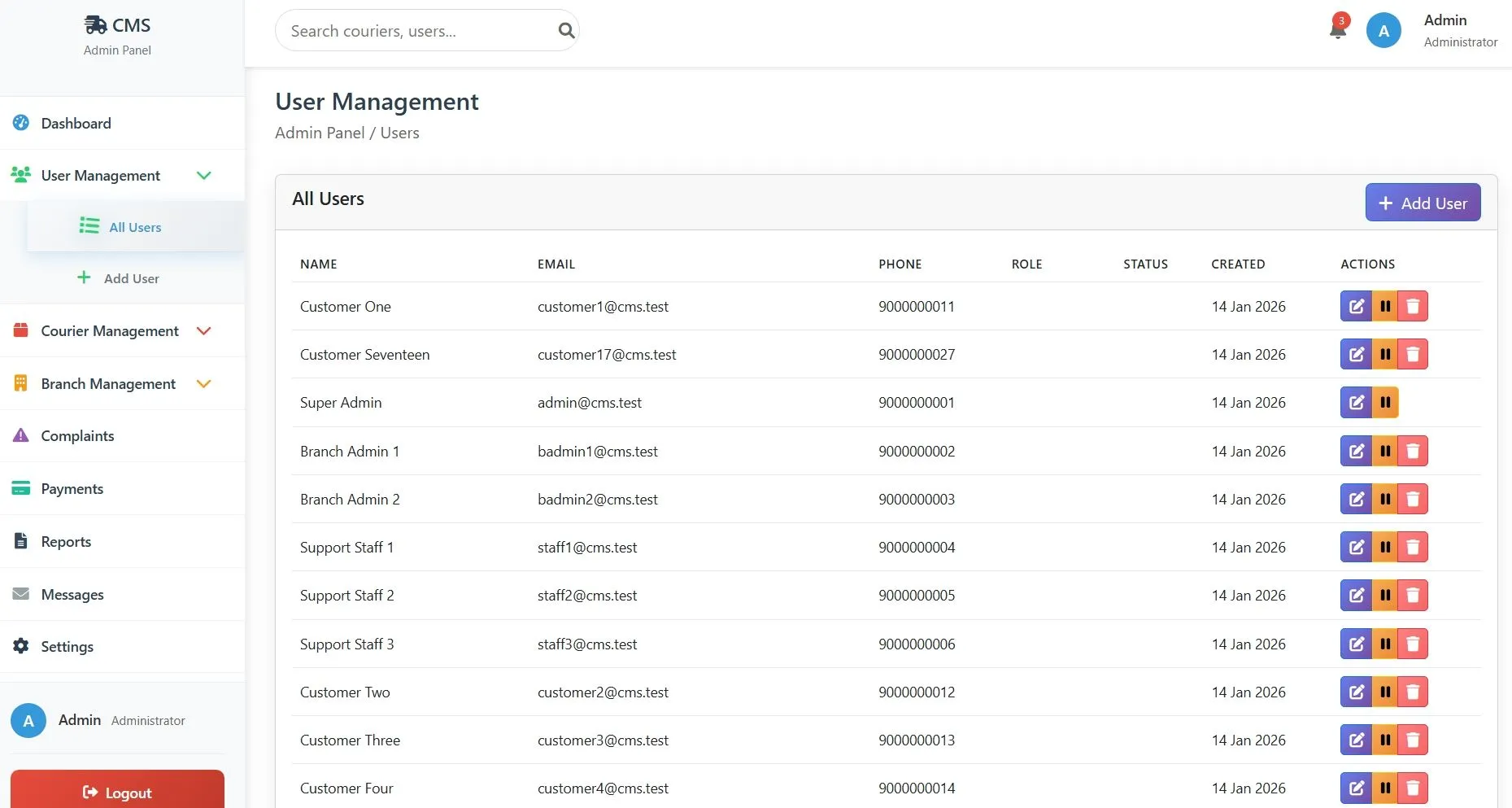Toggle Branch Admin 2 active status

tap(1385, 499)
